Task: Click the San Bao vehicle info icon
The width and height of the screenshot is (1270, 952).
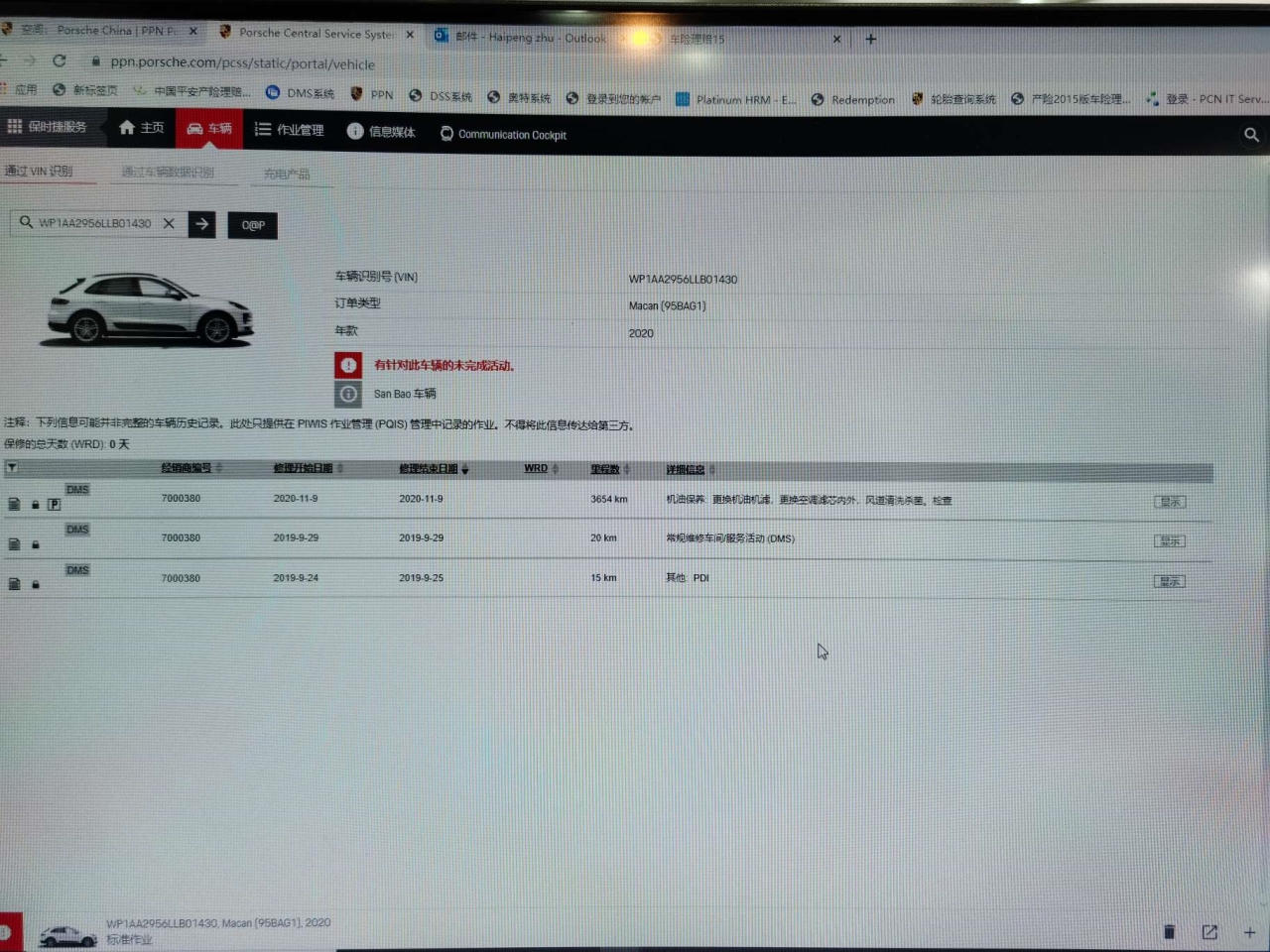Action: [x=348, y=394]
